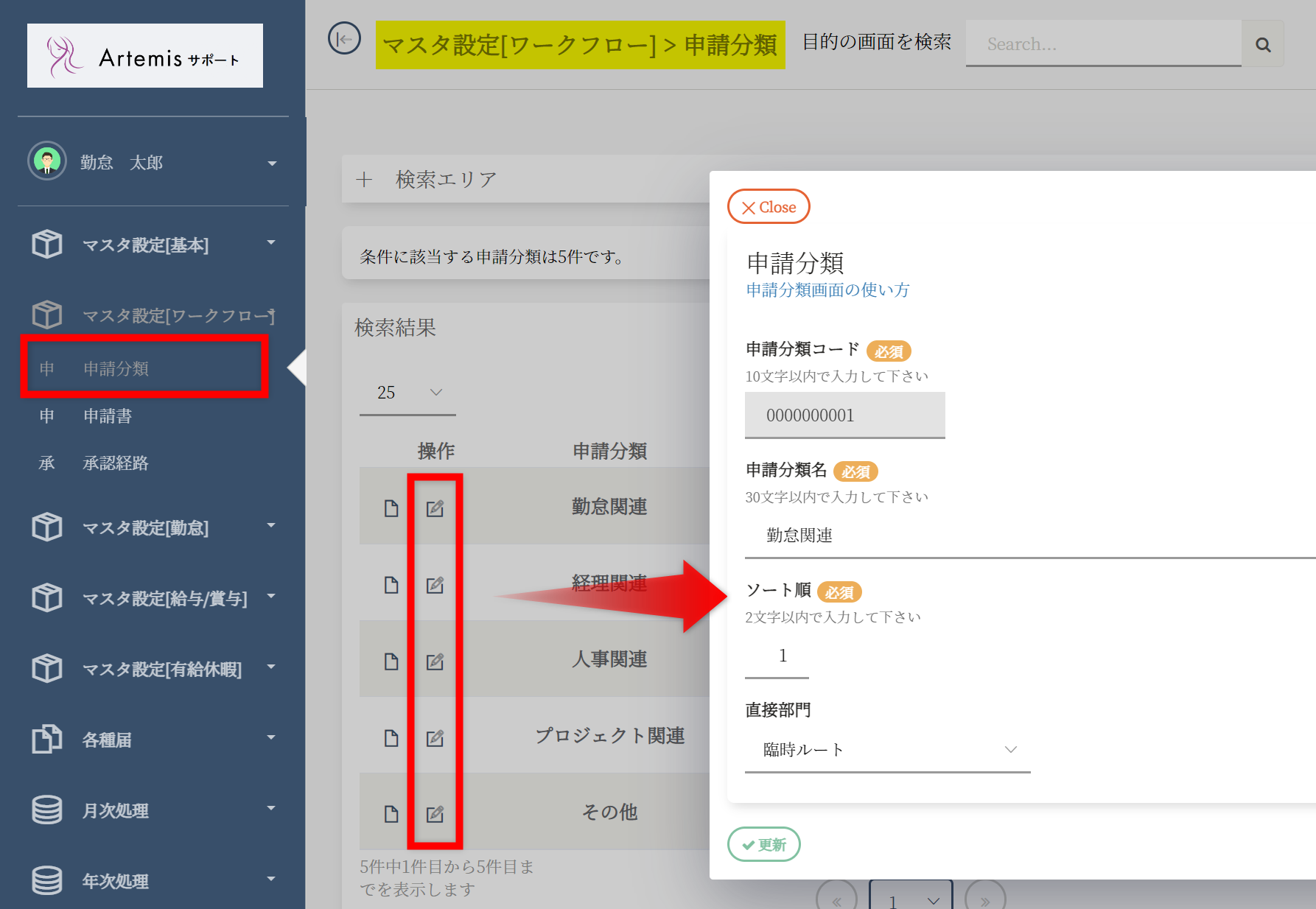Click the document icon for その他 row

pos(391,814)
